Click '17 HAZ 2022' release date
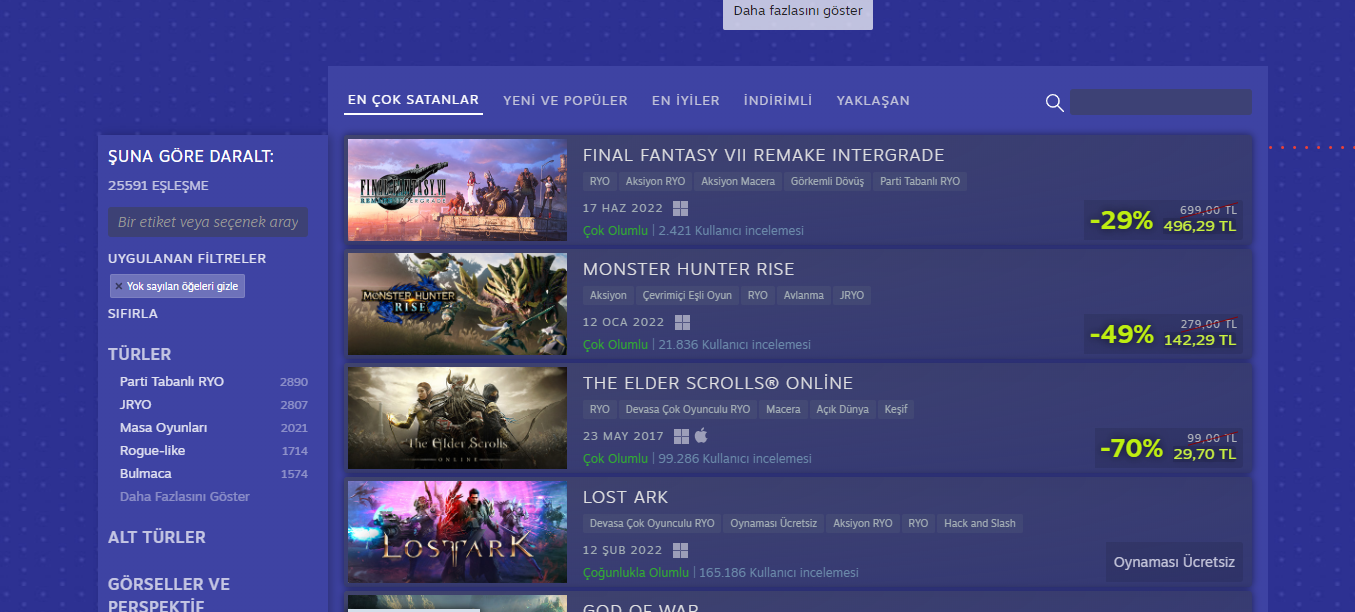Image resolution: width=1355 pixels, height=612 pixels. [623, 208]
